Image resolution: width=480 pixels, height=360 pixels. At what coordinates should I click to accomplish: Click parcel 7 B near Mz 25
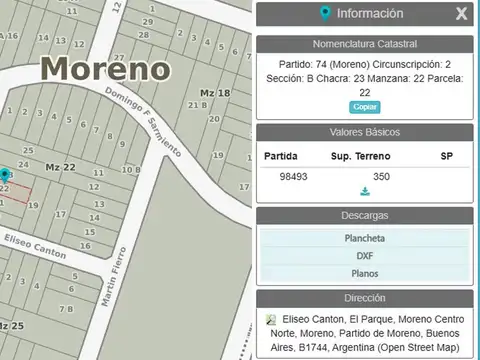coord(66,309)
